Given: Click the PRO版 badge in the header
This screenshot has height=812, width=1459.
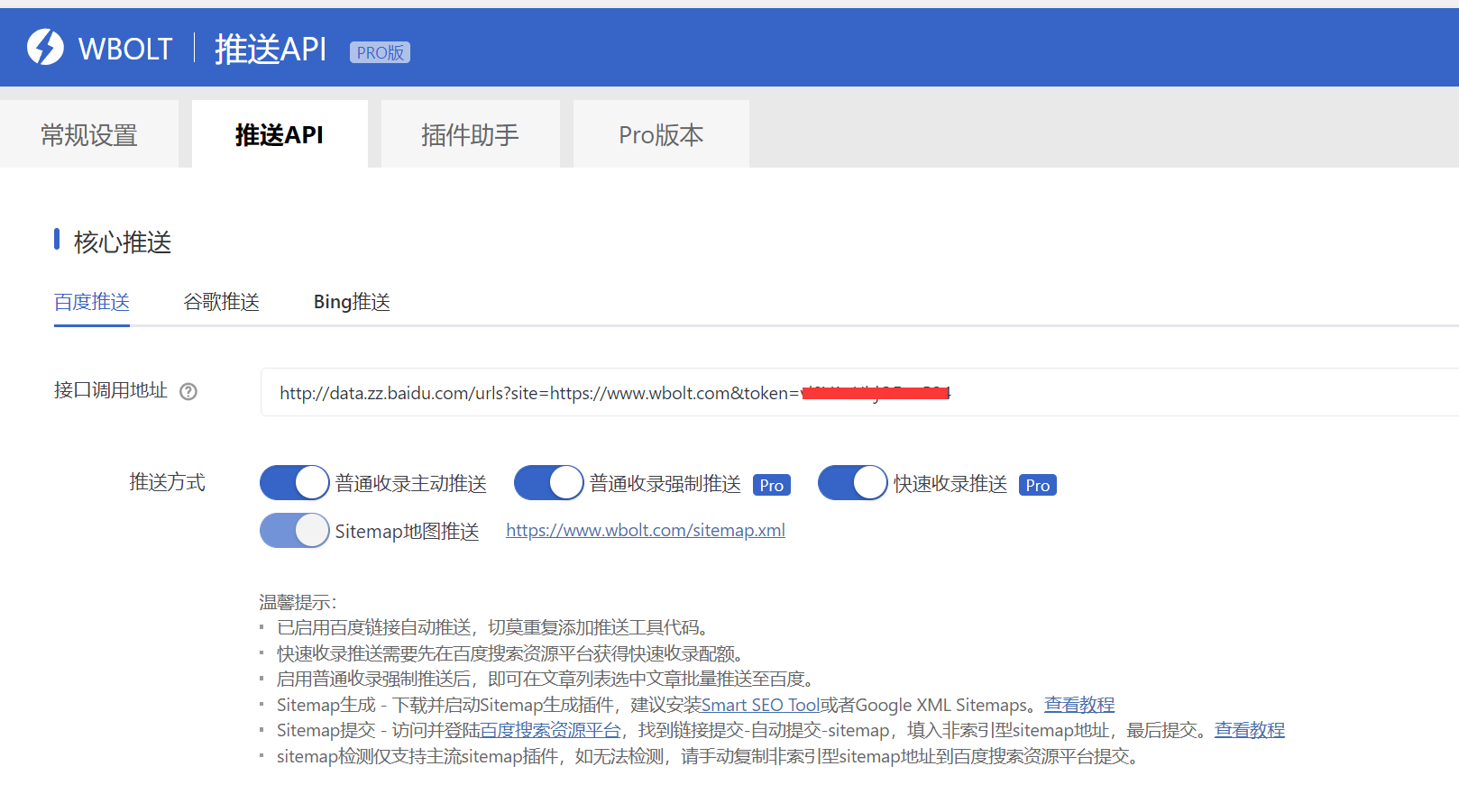Looking at the screenshot, I should pyautogui.click(x=380, y=51).
